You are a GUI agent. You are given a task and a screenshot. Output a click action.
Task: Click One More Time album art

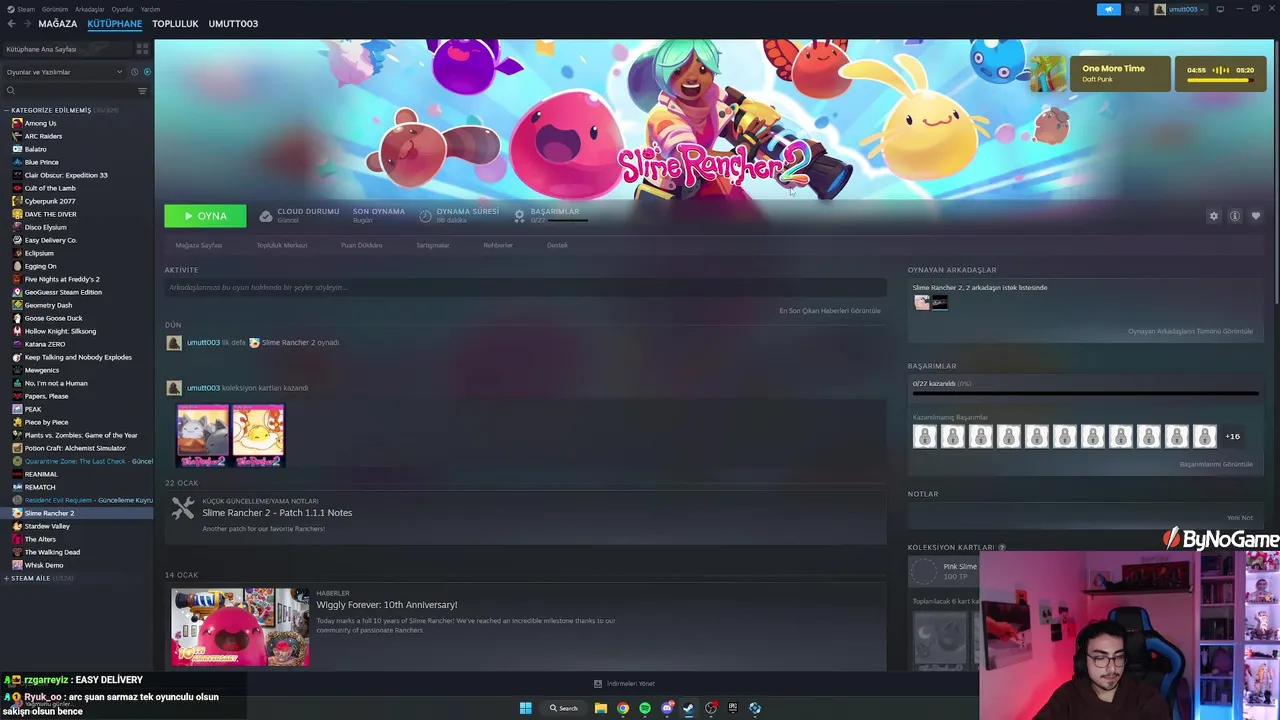(1049, 74)
